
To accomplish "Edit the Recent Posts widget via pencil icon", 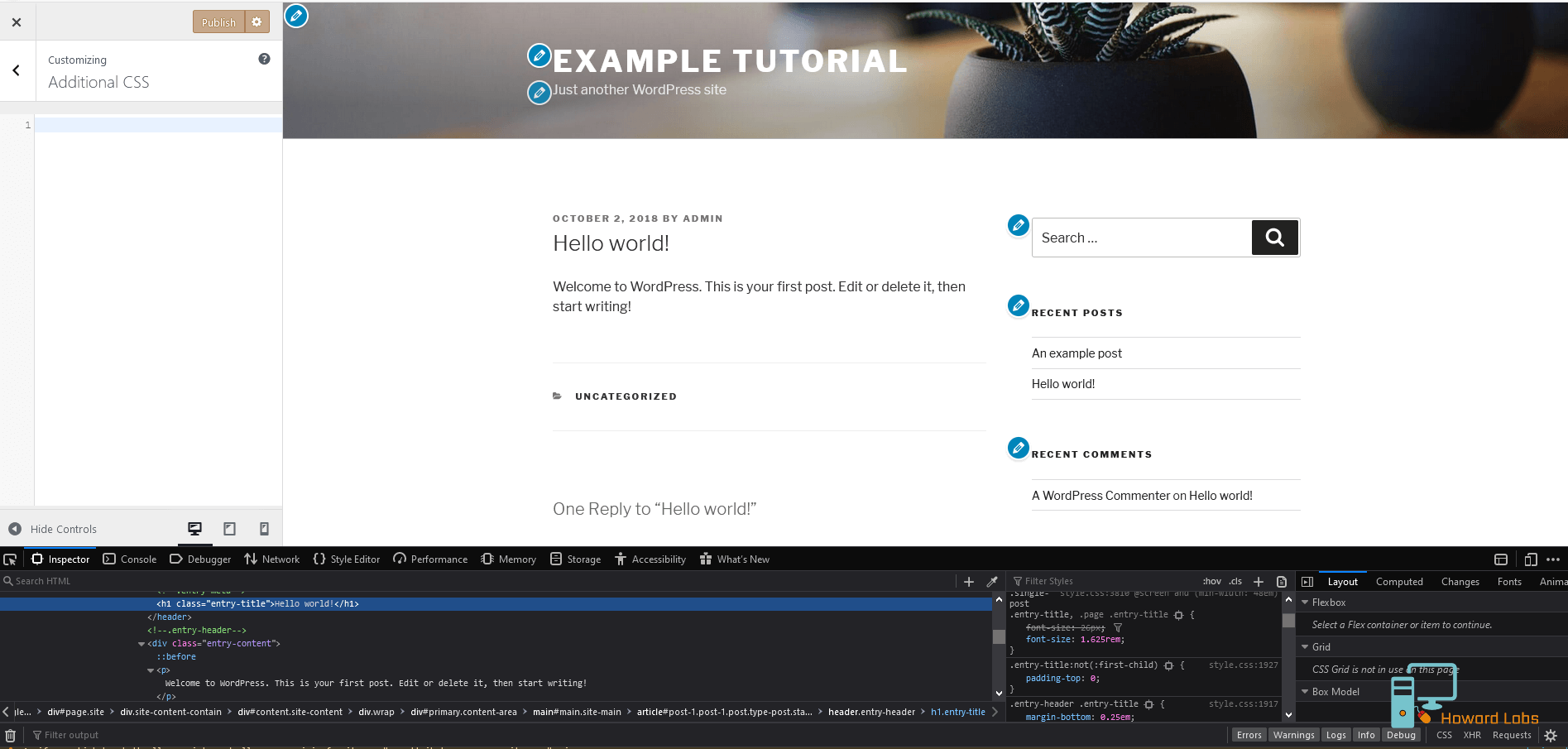I will coord(1018,305).
